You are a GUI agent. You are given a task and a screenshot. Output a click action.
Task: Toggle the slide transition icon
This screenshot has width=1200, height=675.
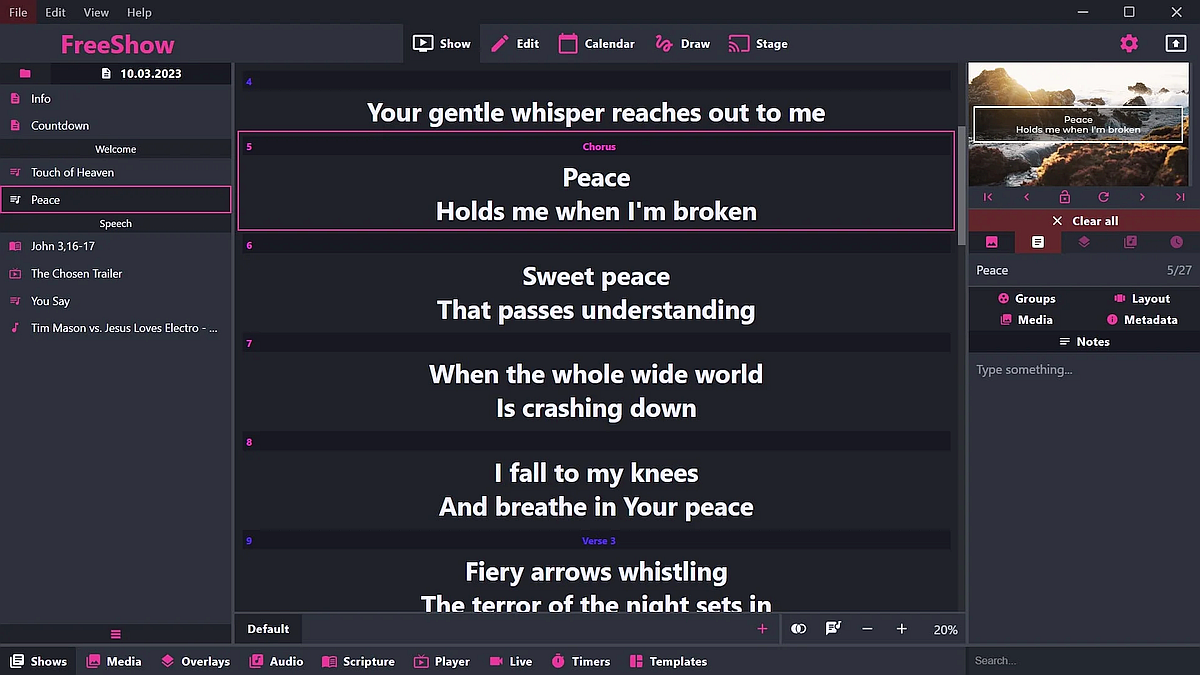click(798, 629)
